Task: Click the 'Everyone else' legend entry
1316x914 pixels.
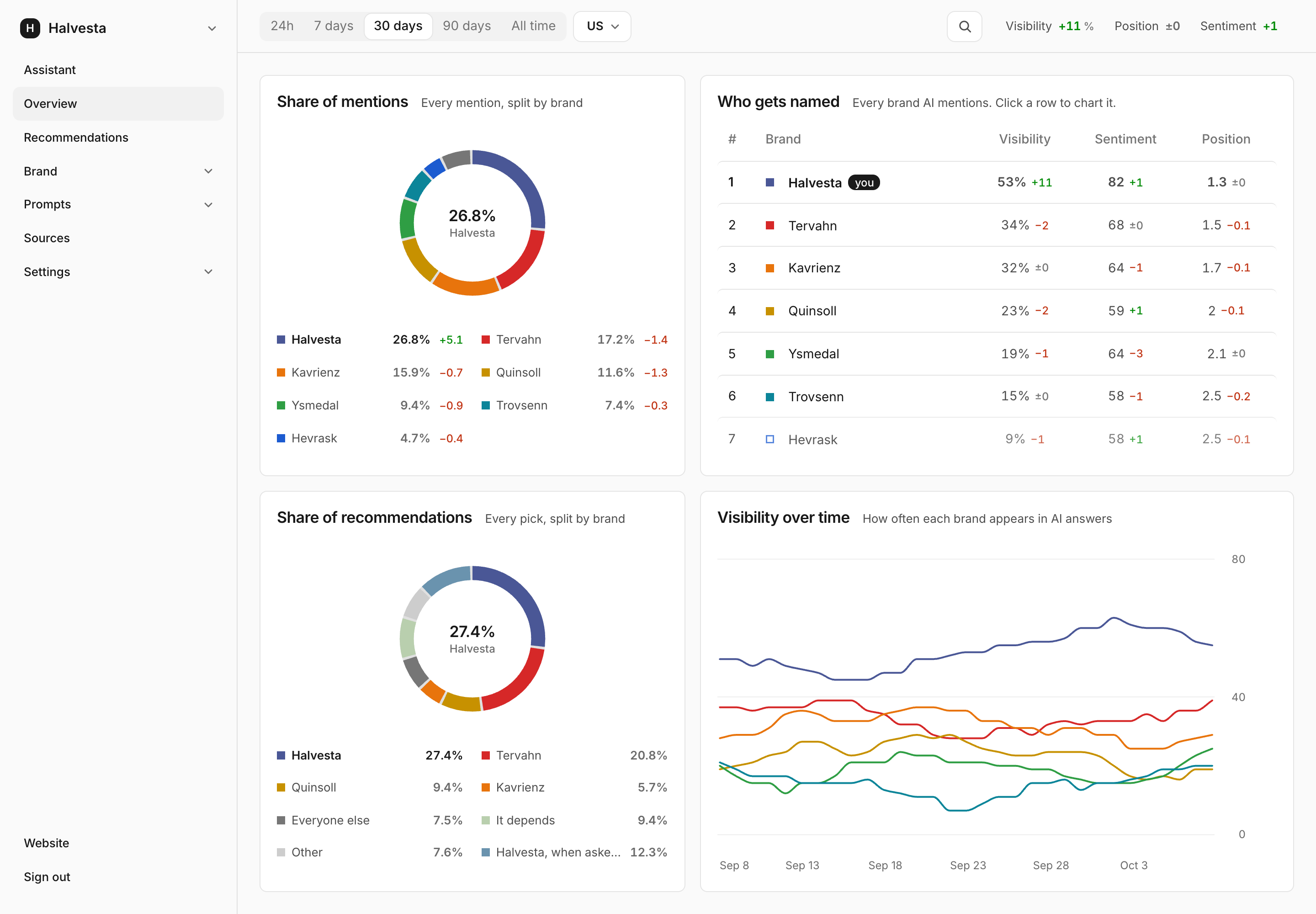Action: [x=370, y=820]
